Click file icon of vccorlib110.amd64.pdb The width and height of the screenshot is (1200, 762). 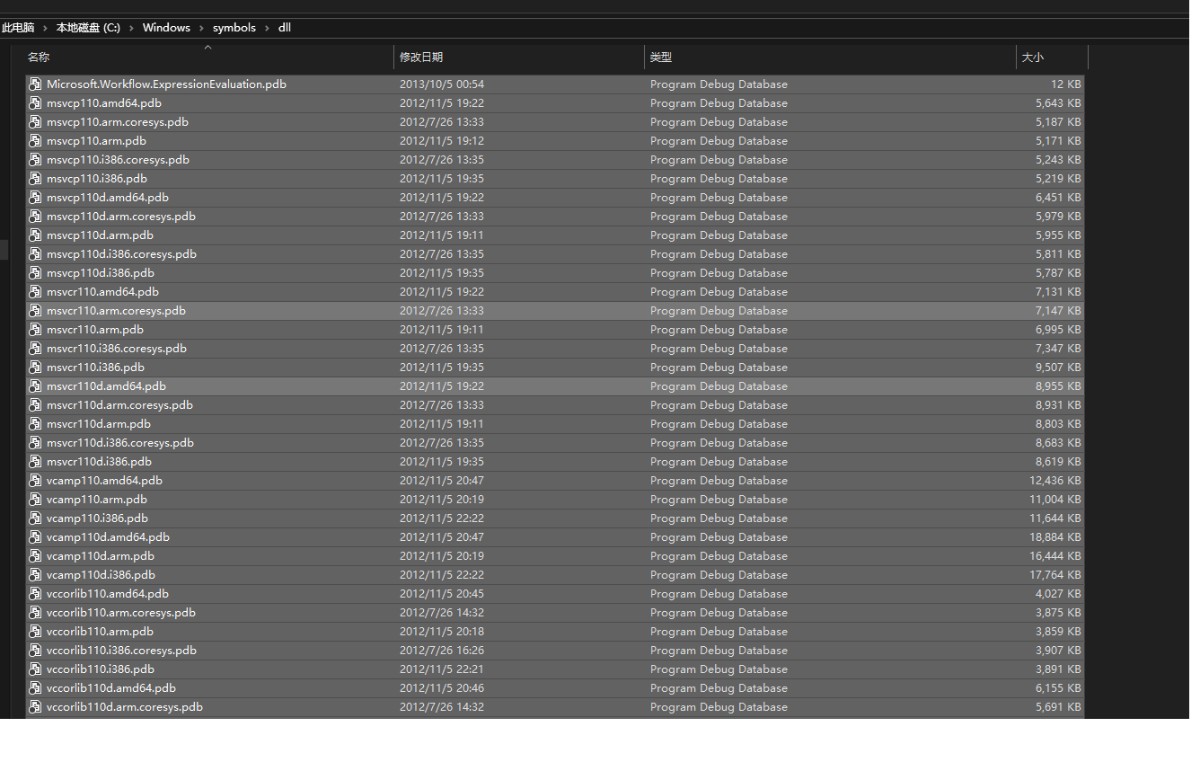tap(35, 594)
